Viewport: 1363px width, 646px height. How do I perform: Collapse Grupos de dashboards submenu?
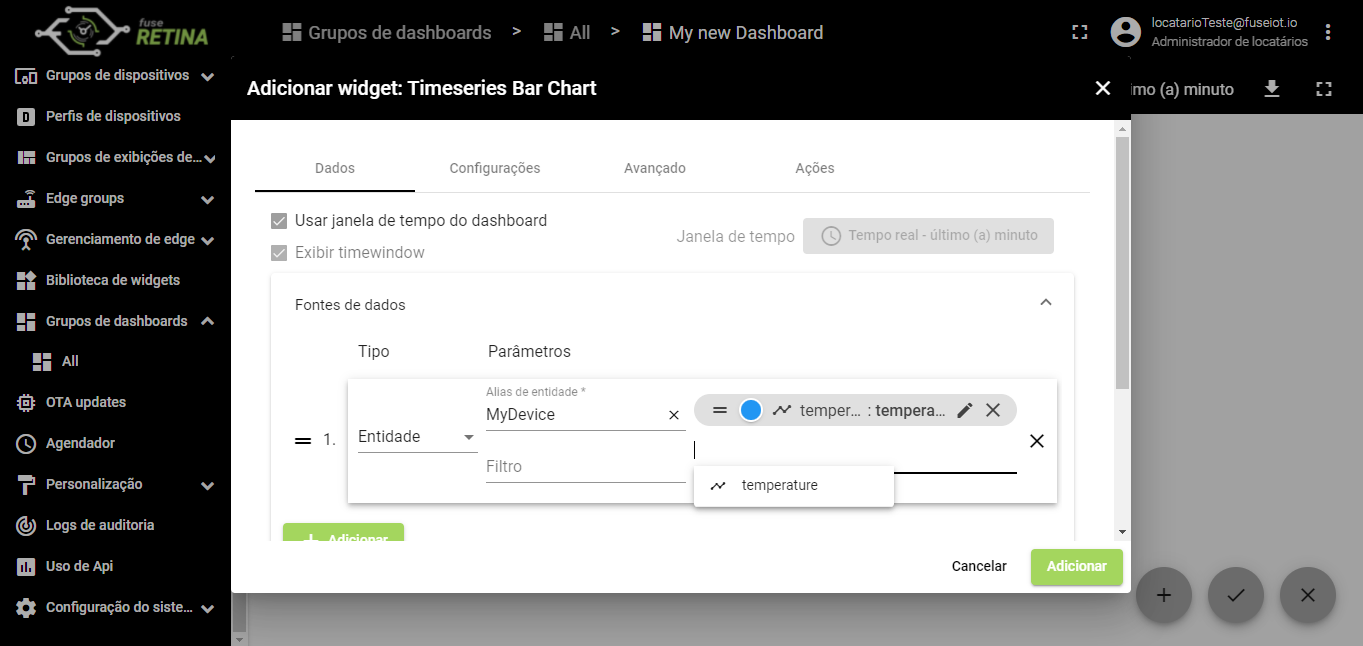coord(207,321)
